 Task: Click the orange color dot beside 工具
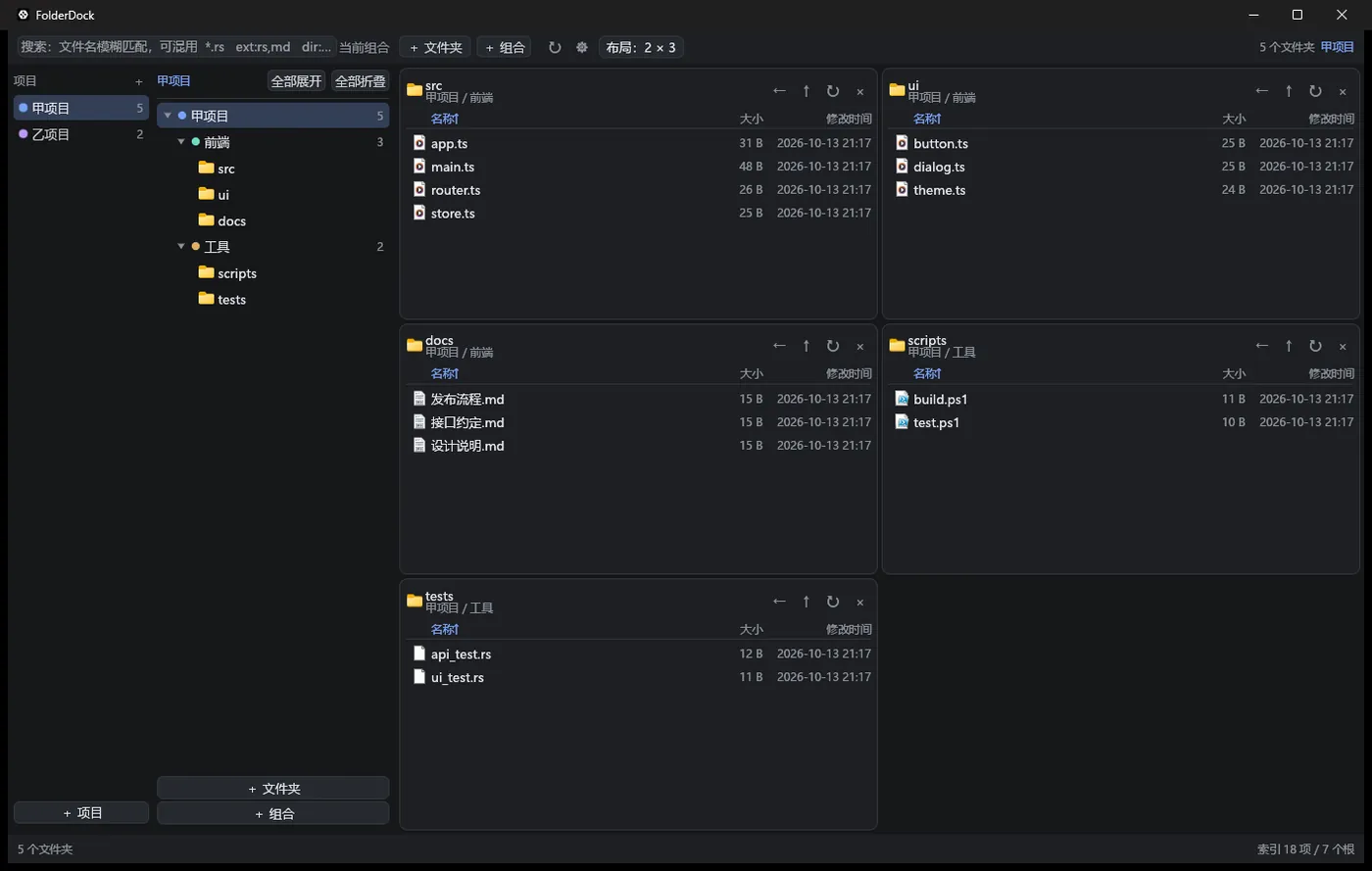pos(196,247)
